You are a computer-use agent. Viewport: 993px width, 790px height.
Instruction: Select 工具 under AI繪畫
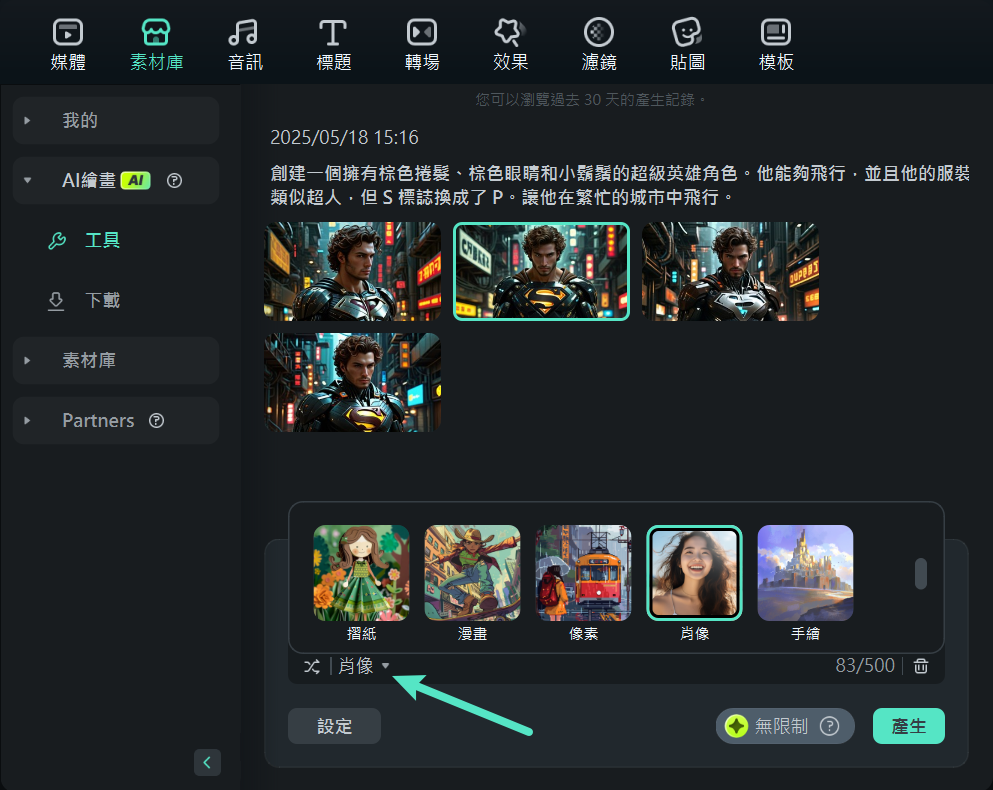click(102, 241)
